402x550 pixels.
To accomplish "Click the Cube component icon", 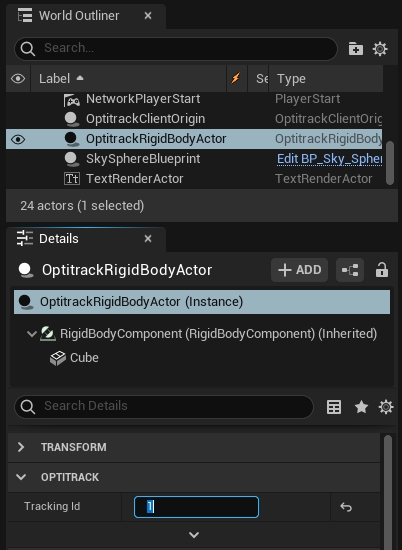I will (x=58, y=358).
